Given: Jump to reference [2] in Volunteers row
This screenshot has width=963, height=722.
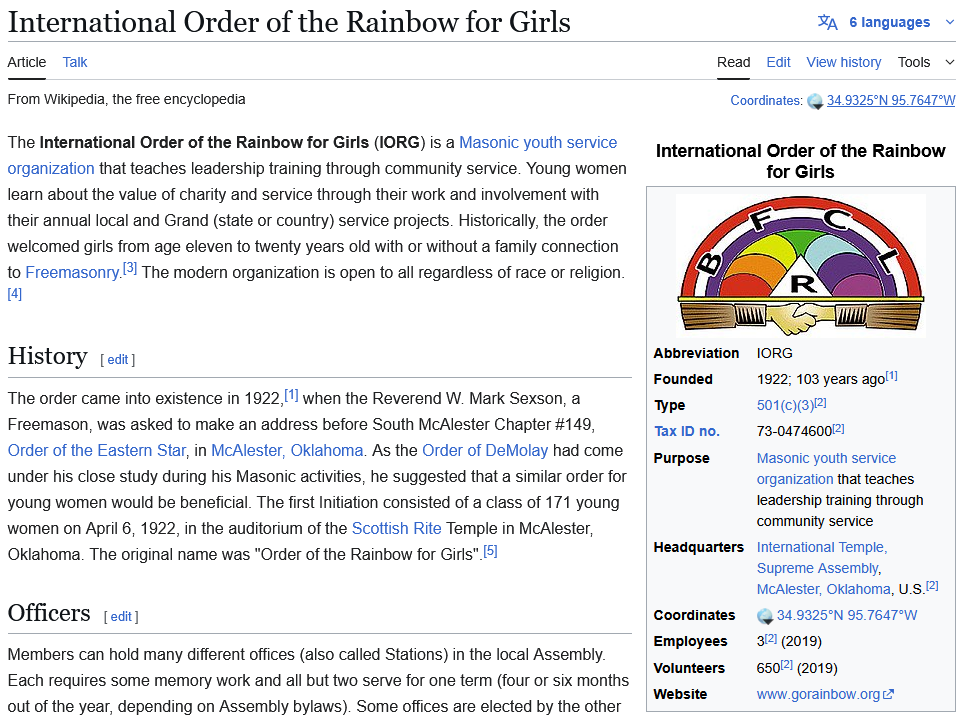Looking at the screenshot, I should point(787,665).
